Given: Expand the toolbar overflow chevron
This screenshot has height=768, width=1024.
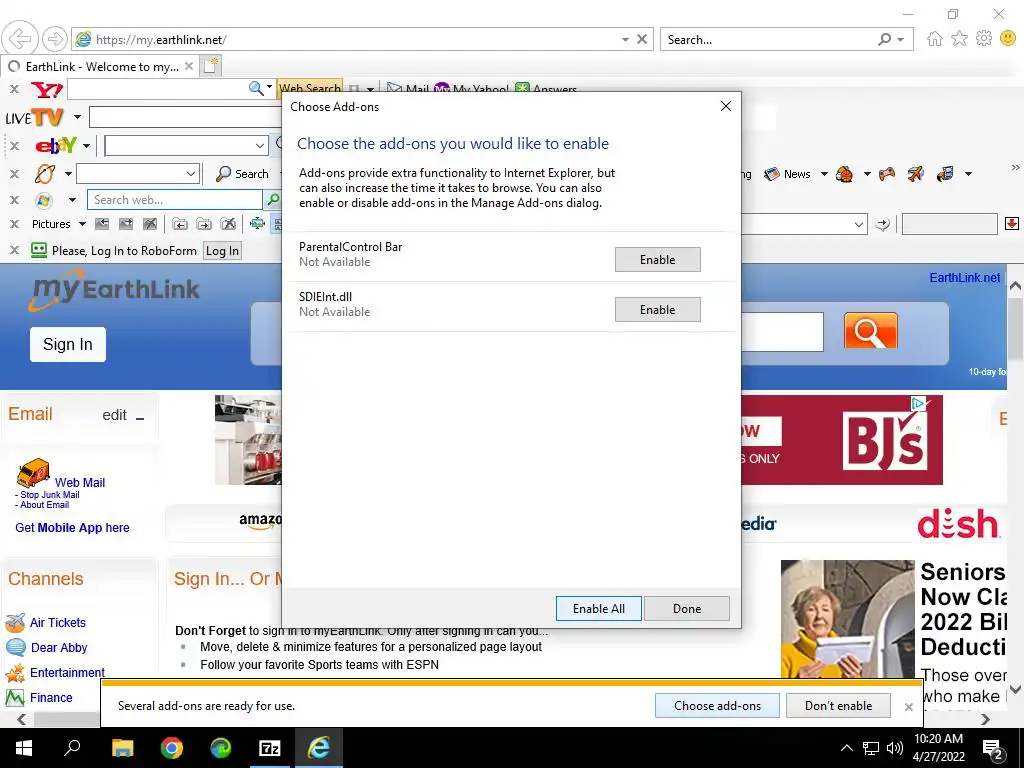Looking at the screenshot, I should point(1016,167).
